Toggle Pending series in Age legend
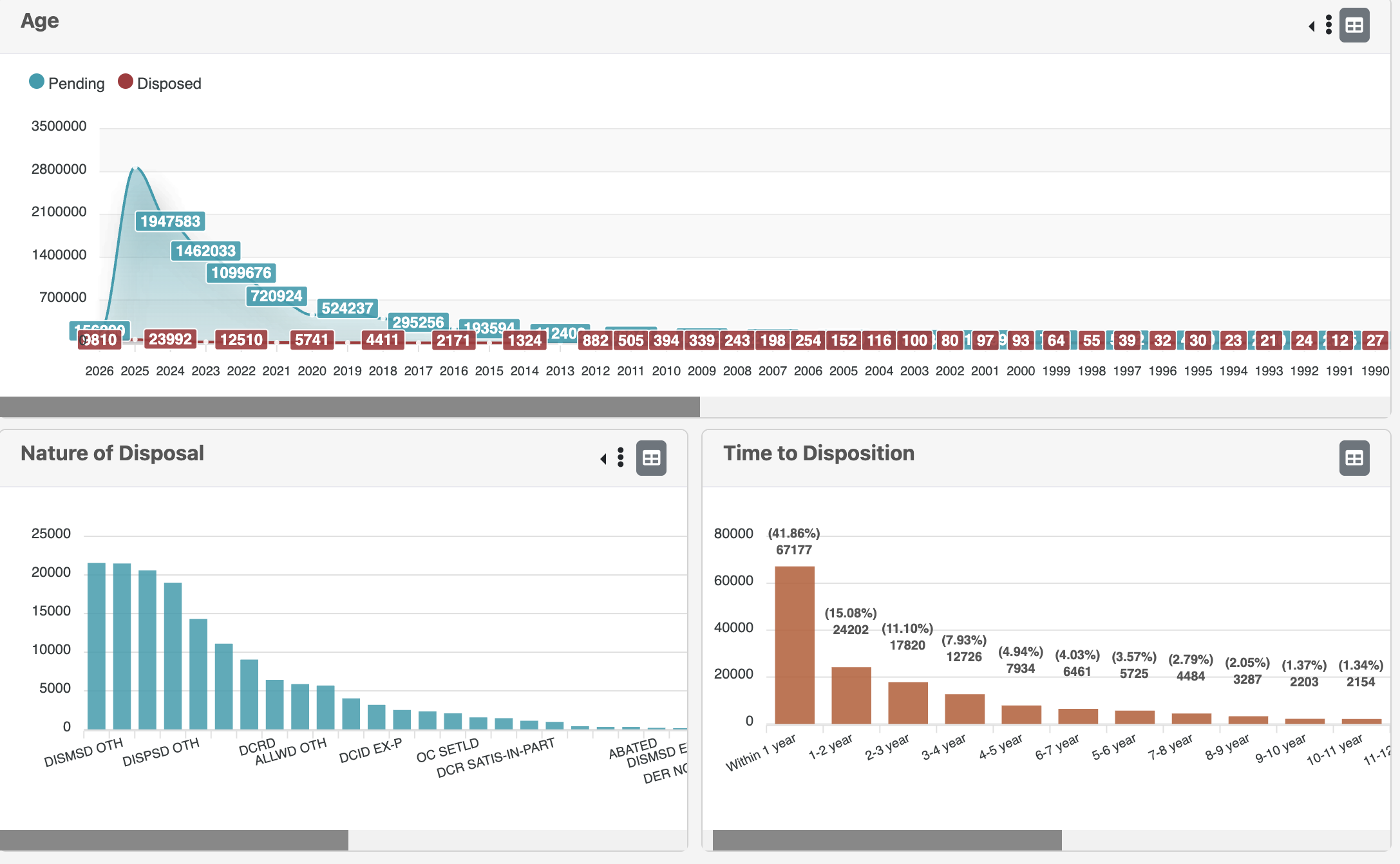 [x=76, y=84]
